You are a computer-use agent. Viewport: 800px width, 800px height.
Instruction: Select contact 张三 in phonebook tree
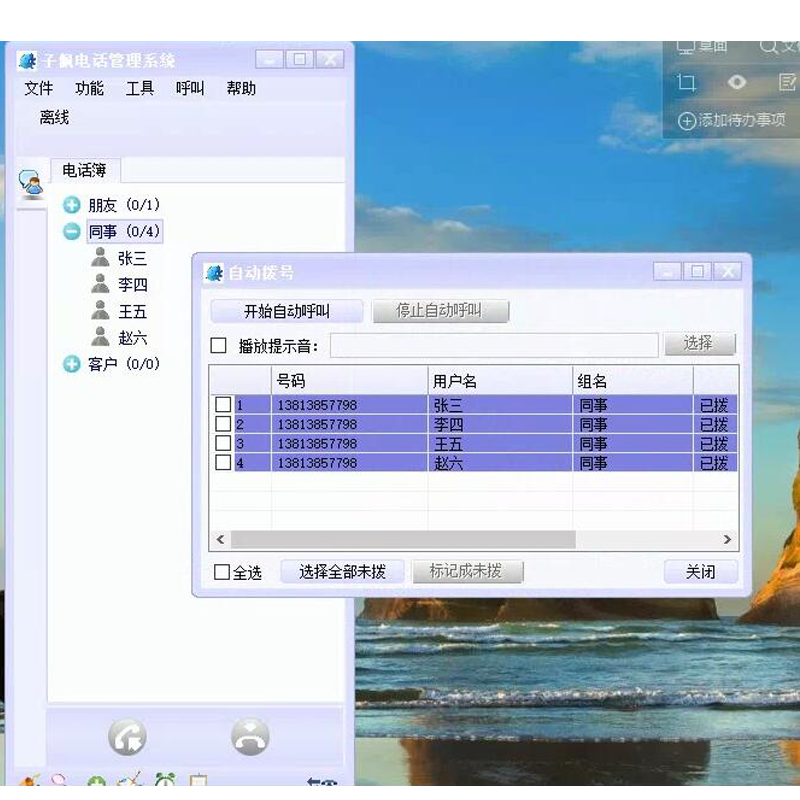(x=133, y=258)
